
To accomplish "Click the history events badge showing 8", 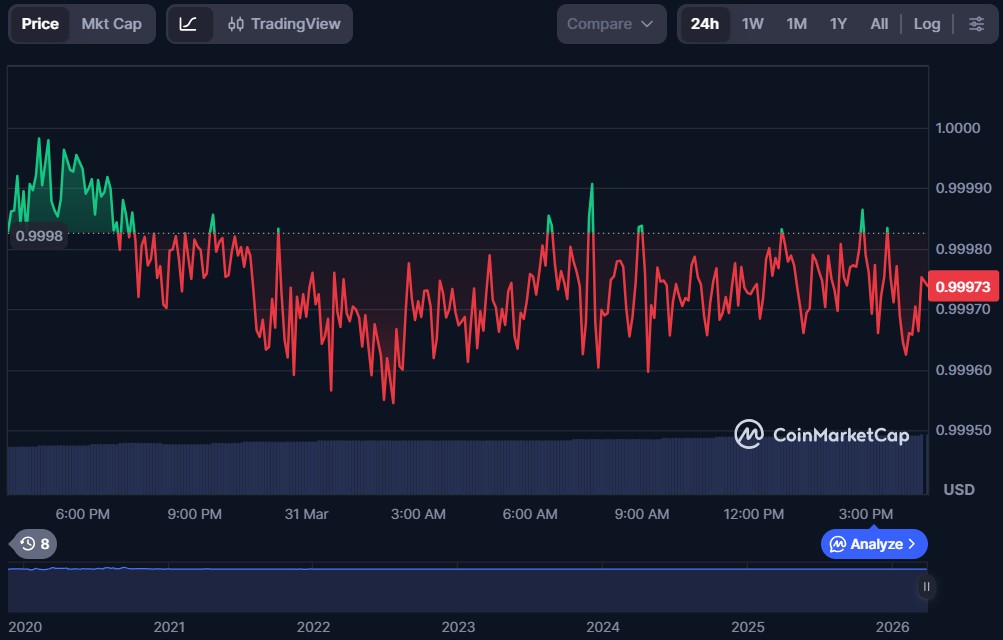I will point(34,544).
